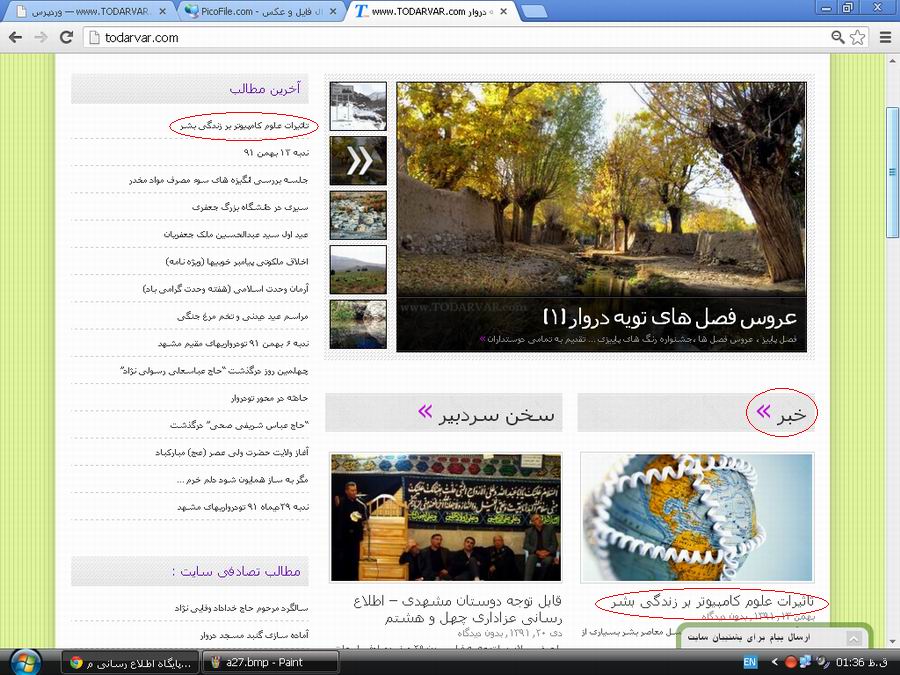Switch to the PicoFile.com tab
The width and height of the screenshot is (900, 675).
[x=261, y=11]
